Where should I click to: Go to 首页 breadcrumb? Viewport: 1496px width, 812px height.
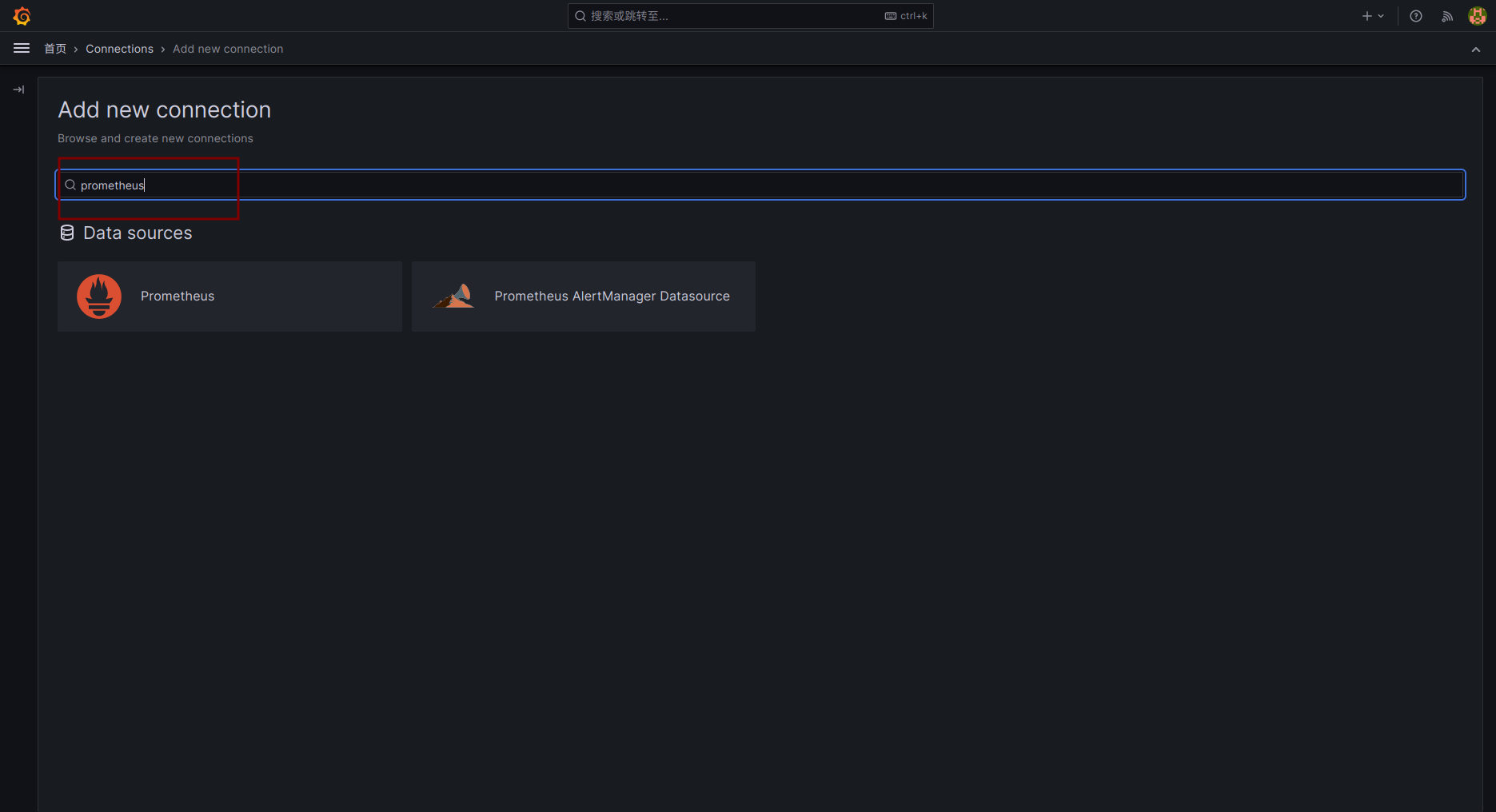[55, 49]
